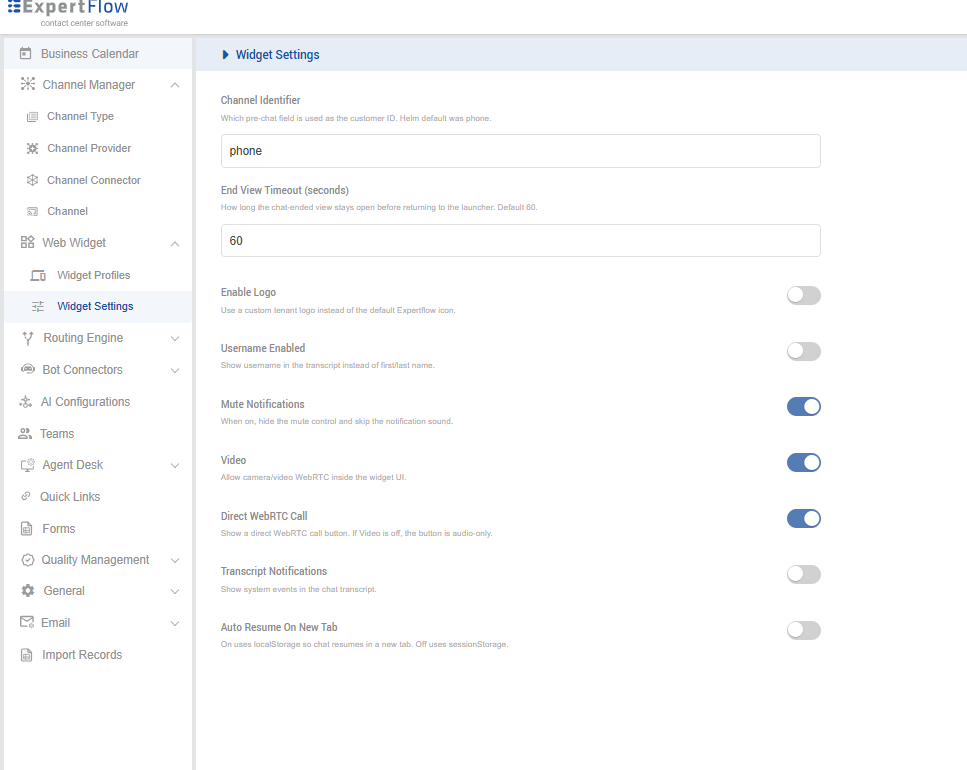Open the Widget Profiles menu item
This screenshot has height=770, width=967.
(x=97, y=275)
